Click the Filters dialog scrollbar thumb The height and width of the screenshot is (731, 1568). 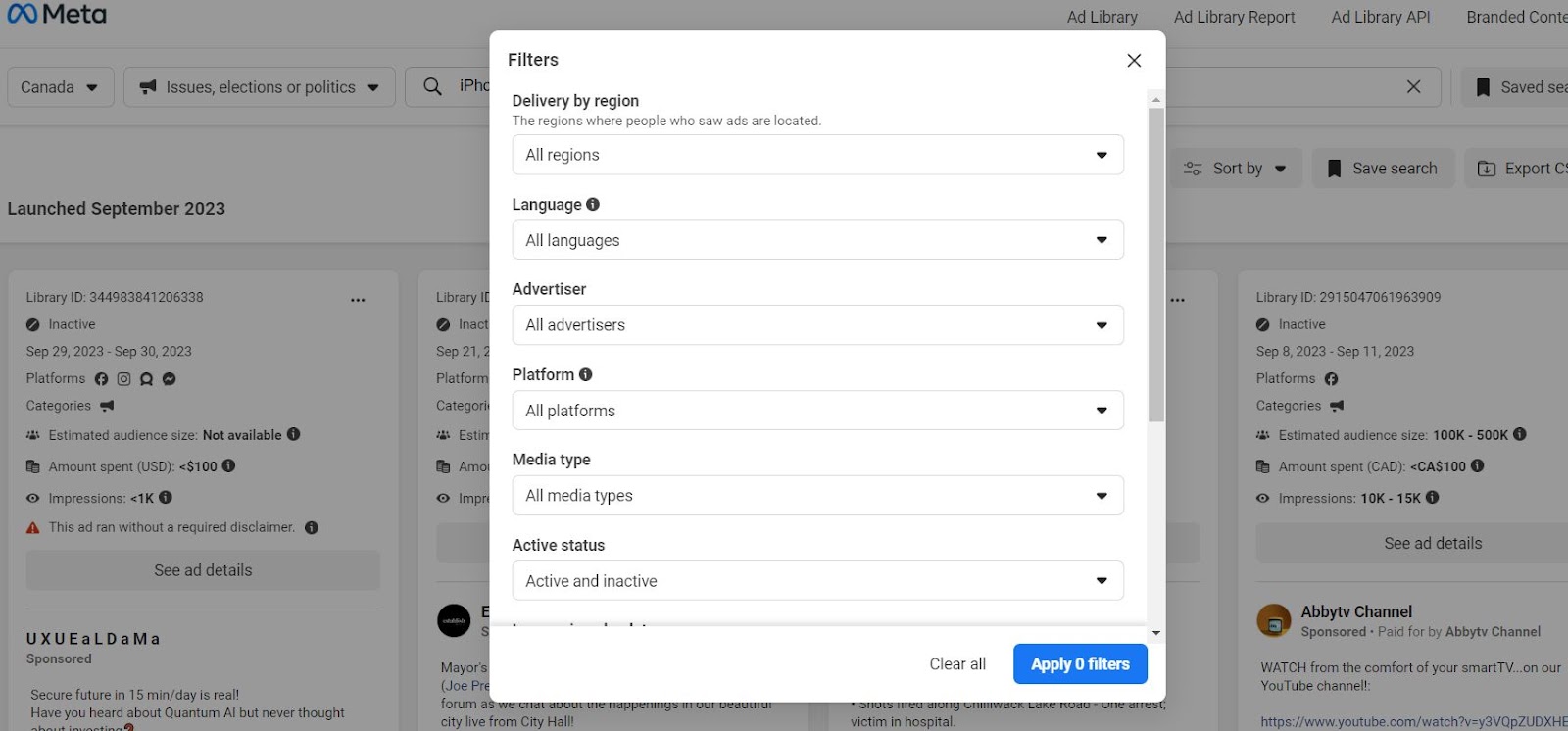coord(1156,265)
